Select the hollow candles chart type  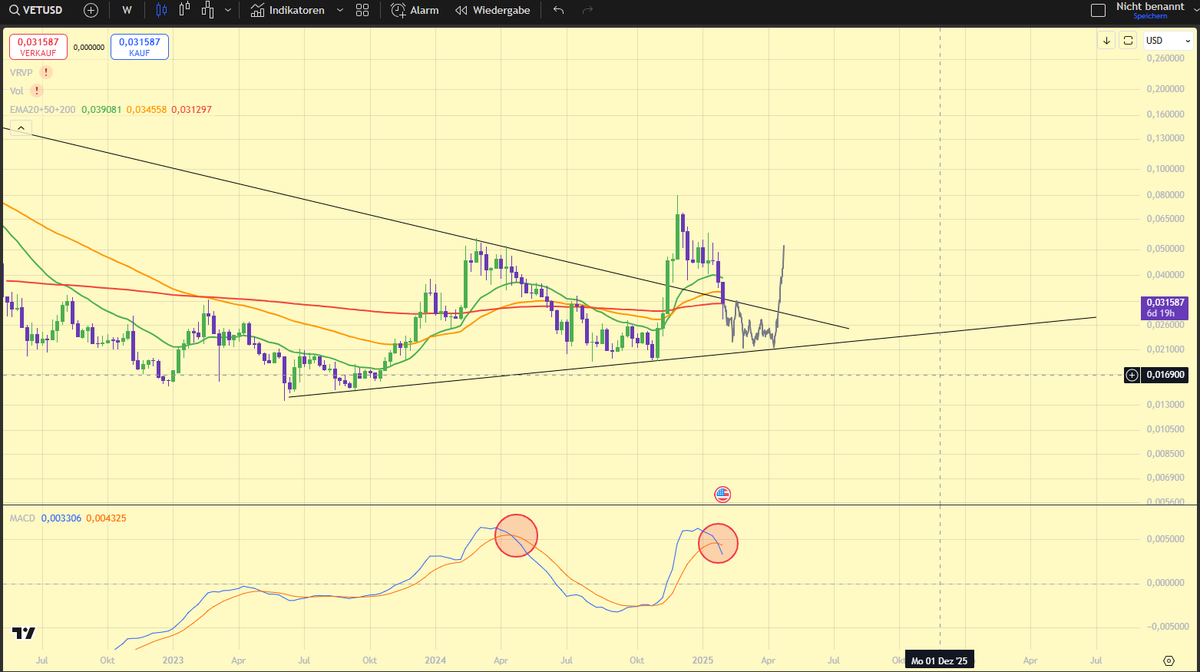click(185, 10)
